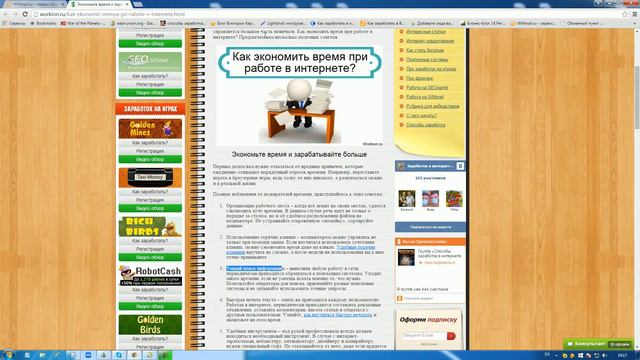Click Как заработать? under Taxi-Money
The height and width of the screenshot is (360, 640).
[x=150, y=192]
